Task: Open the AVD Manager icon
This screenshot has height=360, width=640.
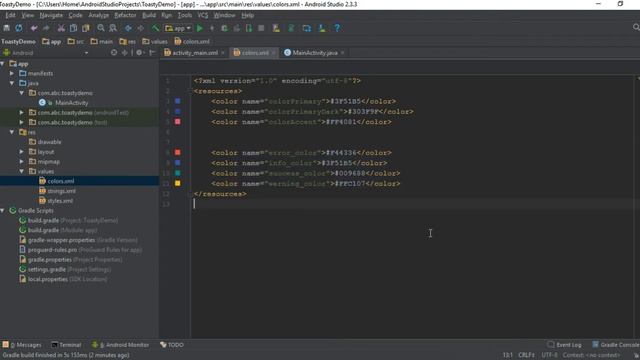Action: [276, 28]
